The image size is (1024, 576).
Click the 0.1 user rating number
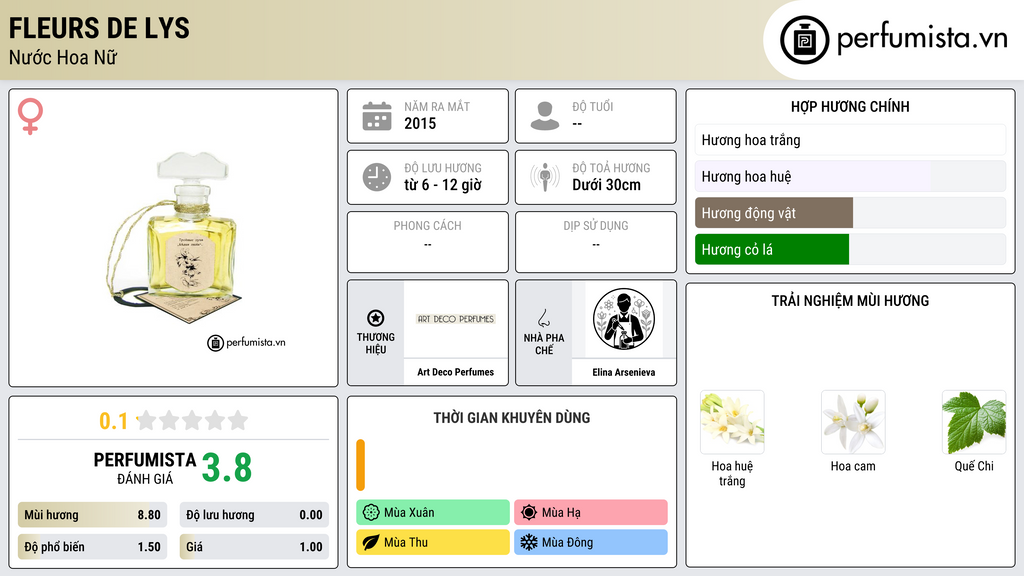tap(114, 421)
